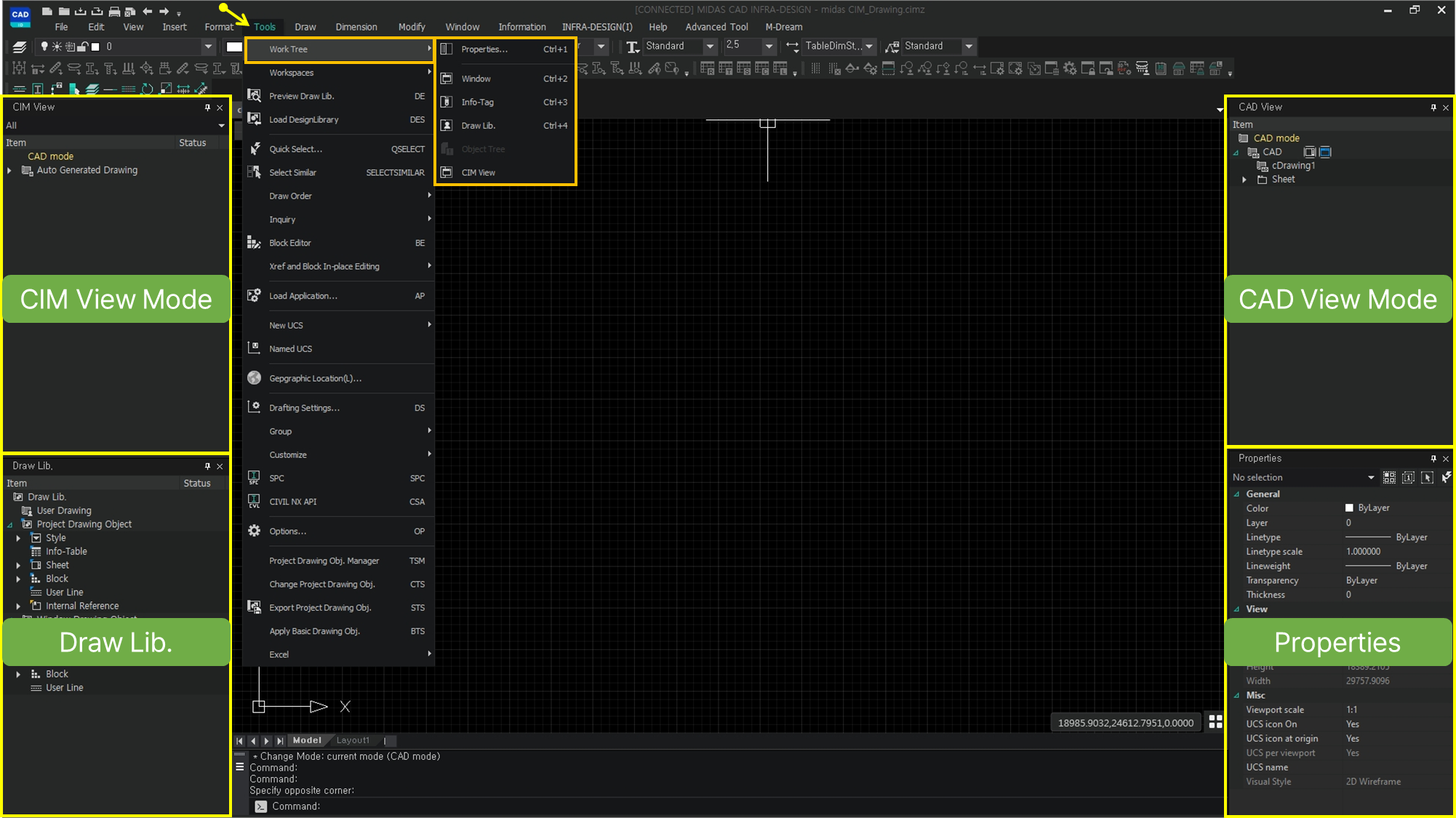Click the Geographic Location globe icon
Screen dimensions: 1456x818
254,377
